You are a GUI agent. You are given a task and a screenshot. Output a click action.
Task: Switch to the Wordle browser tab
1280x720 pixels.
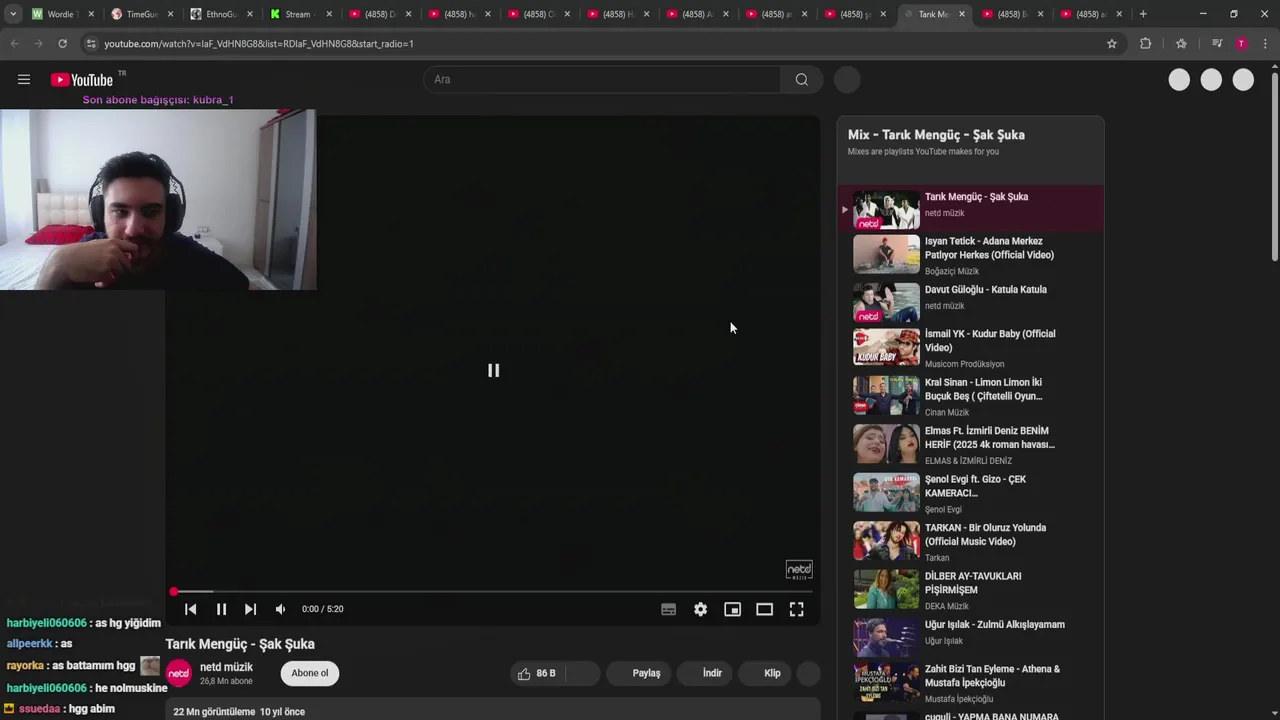coord(60,14)
